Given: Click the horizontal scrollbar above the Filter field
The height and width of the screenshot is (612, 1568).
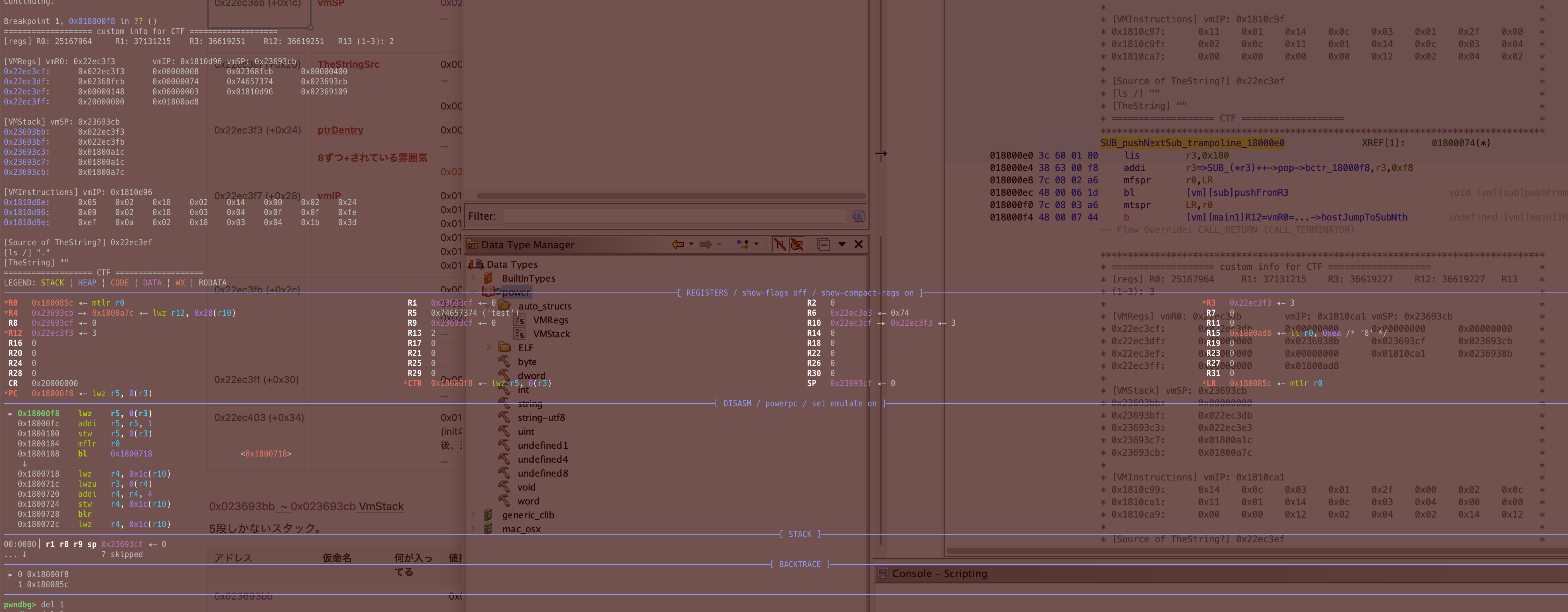Looking at the screenshot, I should (x=671, y=196).
